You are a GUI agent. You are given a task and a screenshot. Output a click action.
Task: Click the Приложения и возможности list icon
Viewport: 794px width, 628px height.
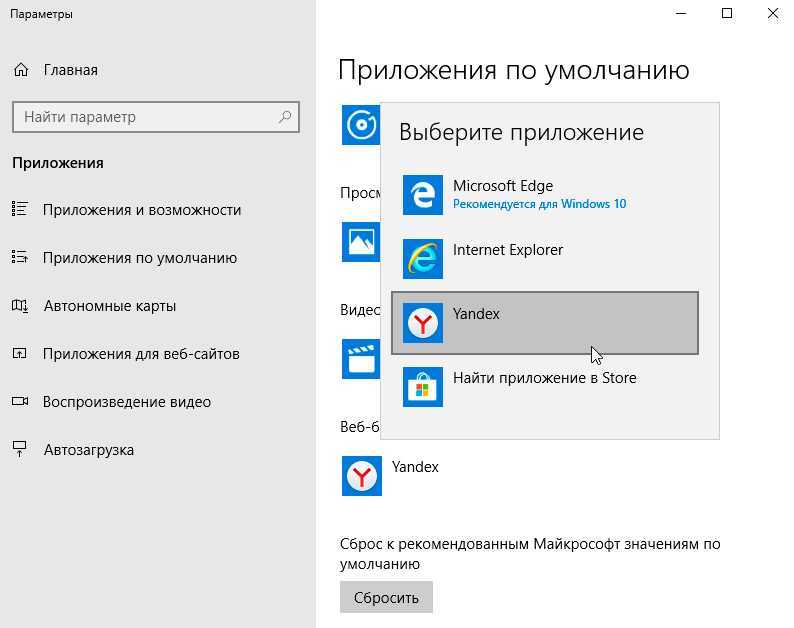(20, 209)
